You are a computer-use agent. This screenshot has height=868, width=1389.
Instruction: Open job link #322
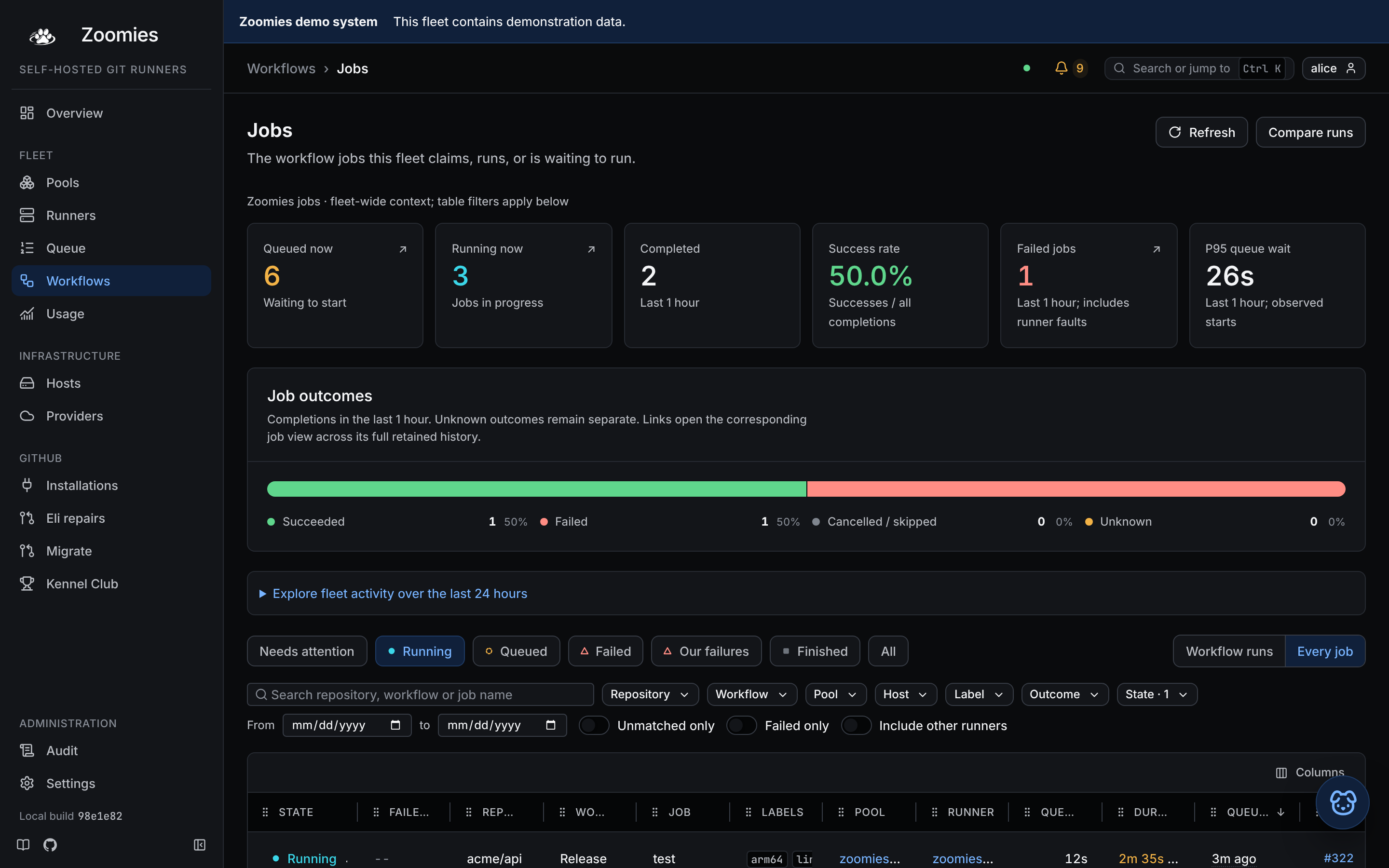1338,858
